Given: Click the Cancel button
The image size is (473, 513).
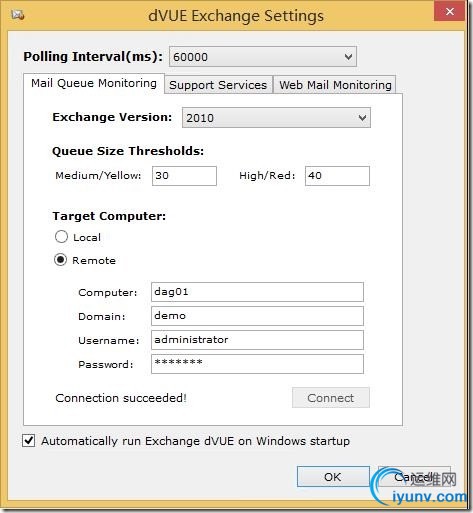Looking at the screenshot, I should [414, 477].
